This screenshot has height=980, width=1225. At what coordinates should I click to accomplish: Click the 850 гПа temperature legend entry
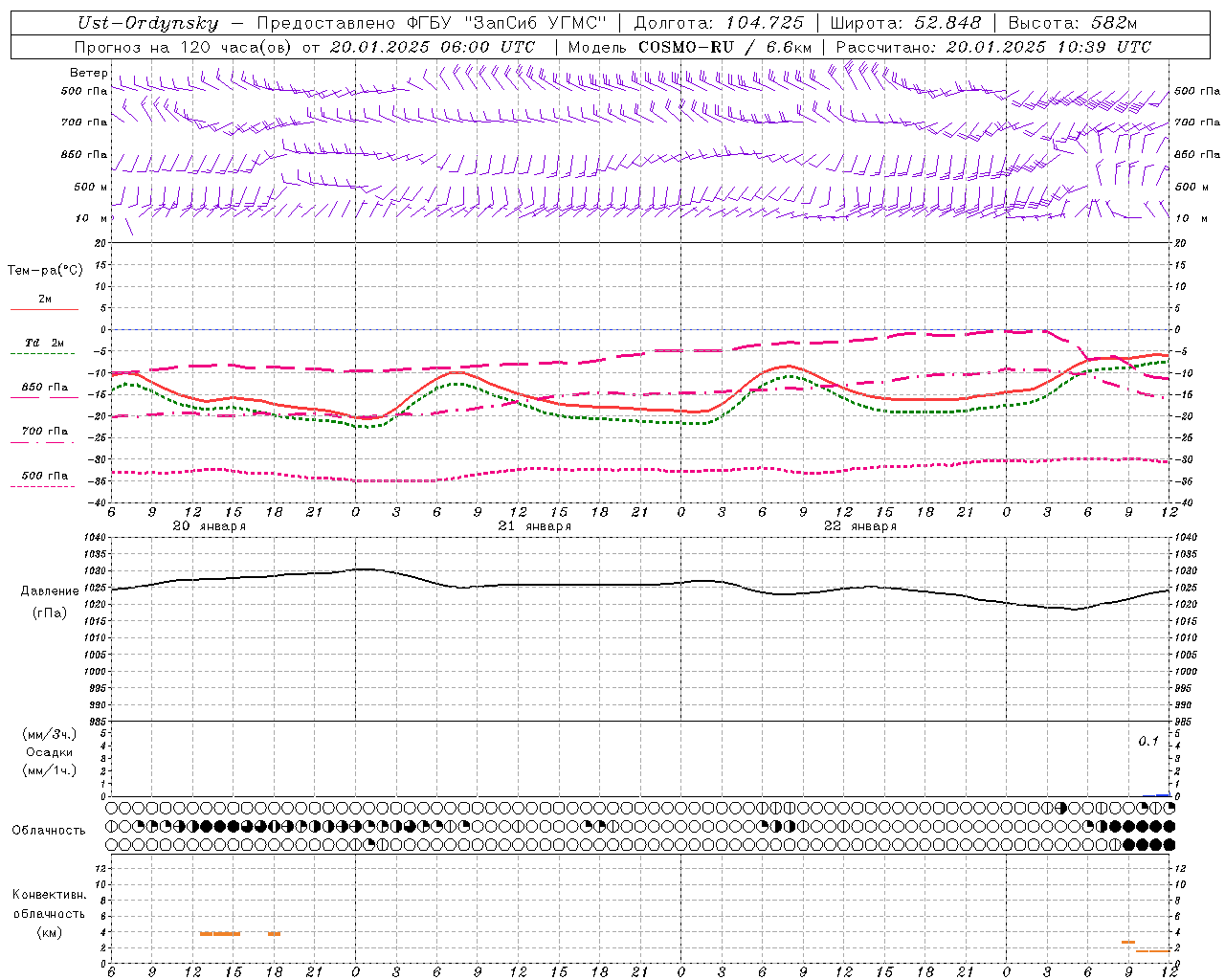(45, 388)
